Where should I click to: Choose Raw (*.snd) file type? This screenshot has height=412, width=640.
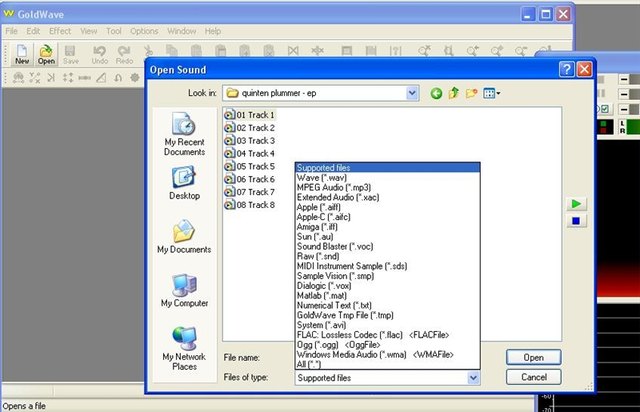coord(387,256)
